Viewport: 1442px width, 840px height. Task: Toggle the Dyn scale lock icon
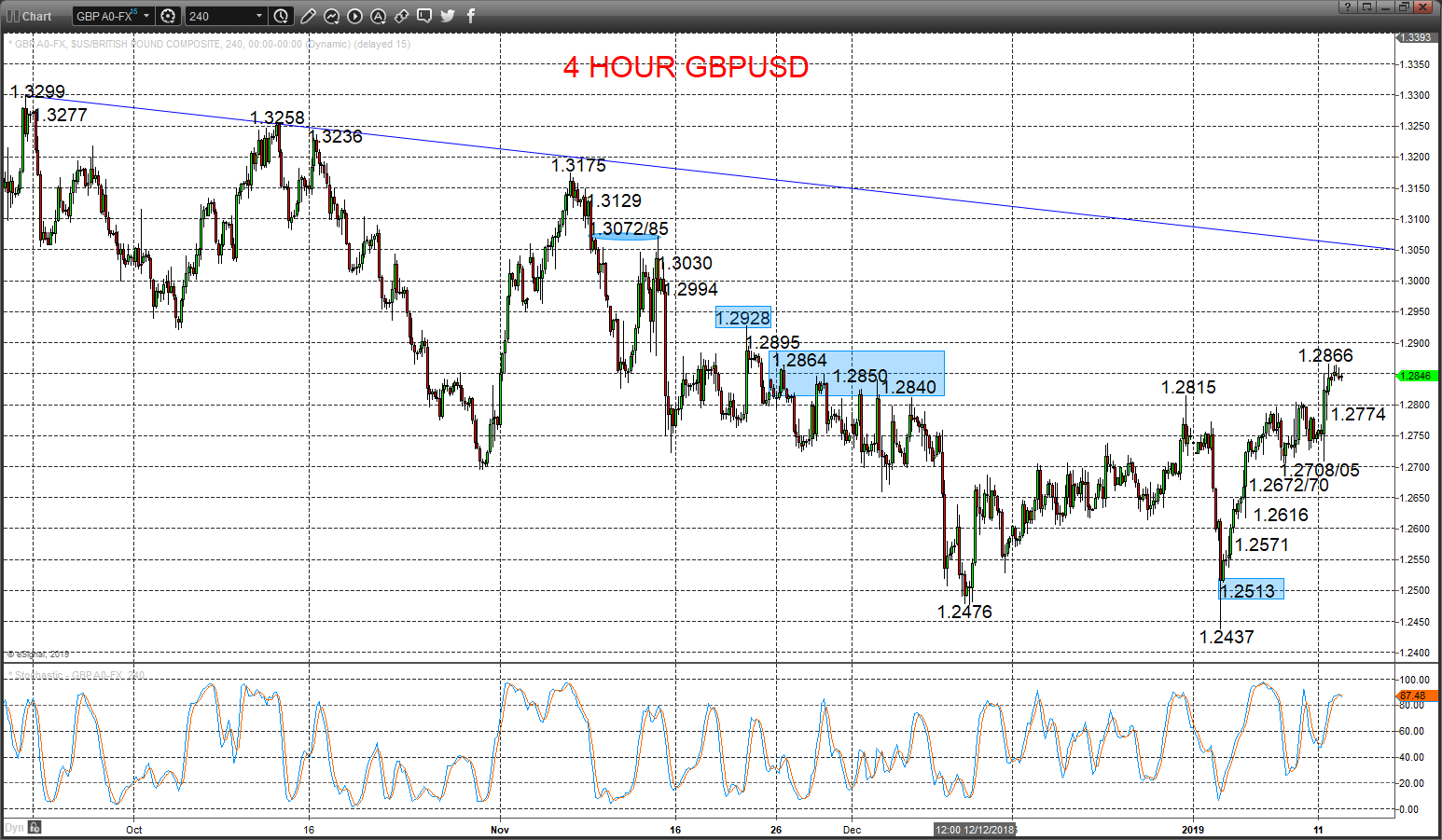tap(35, 827)
